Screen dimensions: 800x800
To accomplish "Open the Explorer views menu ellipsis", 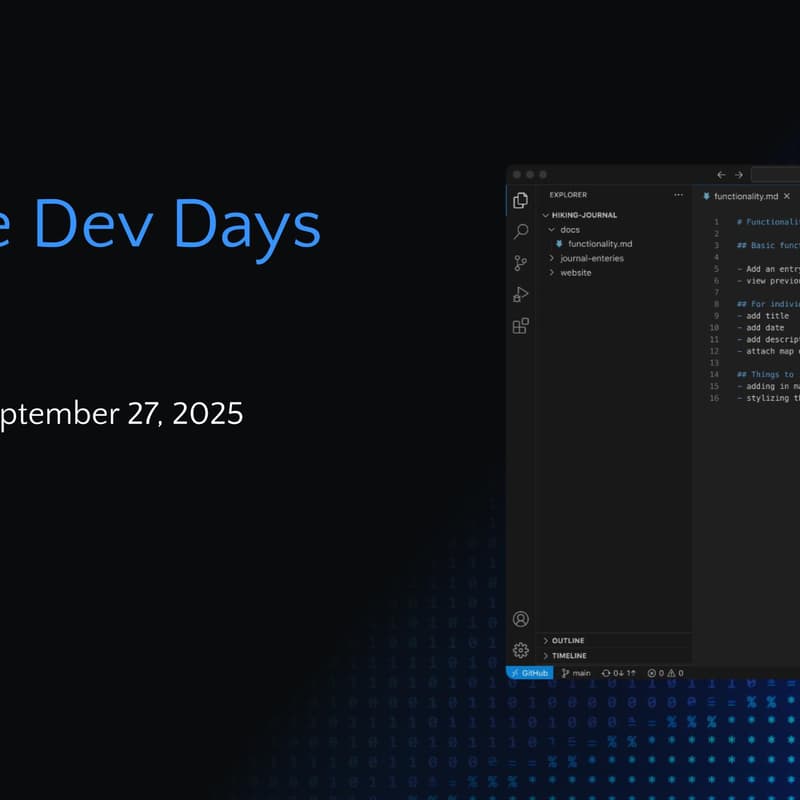I will coord(678,194).
